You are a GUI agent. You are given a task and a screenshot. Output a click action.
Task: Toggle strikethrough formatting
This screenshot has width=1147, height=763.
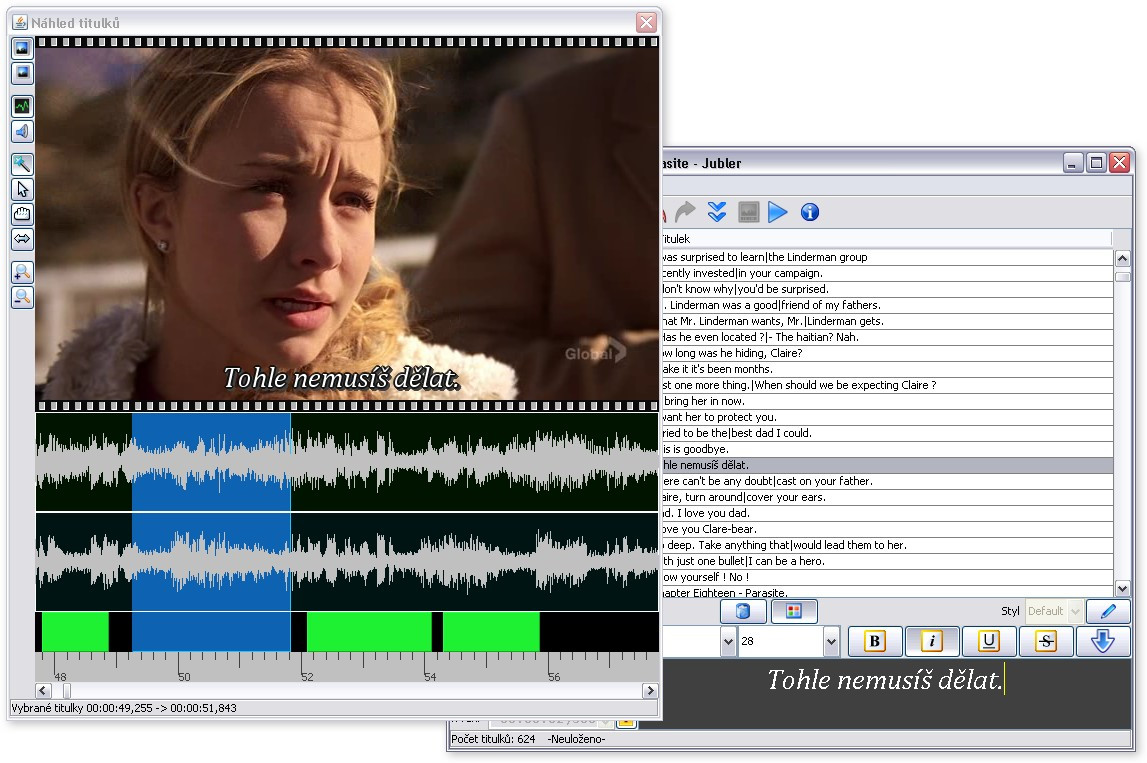click(1046, 642)
